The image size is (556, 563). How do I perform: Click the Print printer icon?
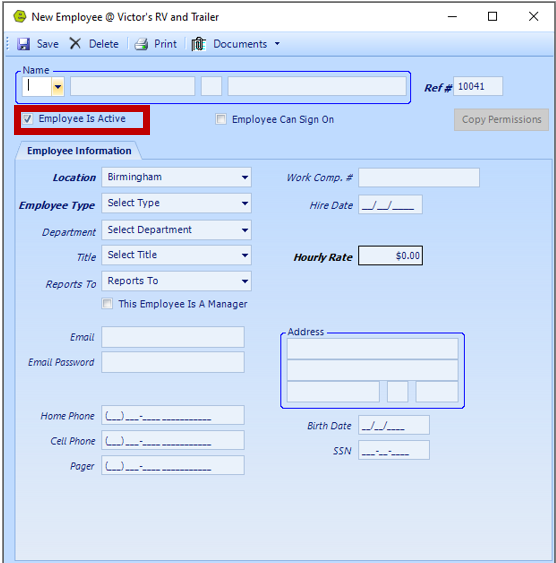pyautogui.click(x=141, y=44)
